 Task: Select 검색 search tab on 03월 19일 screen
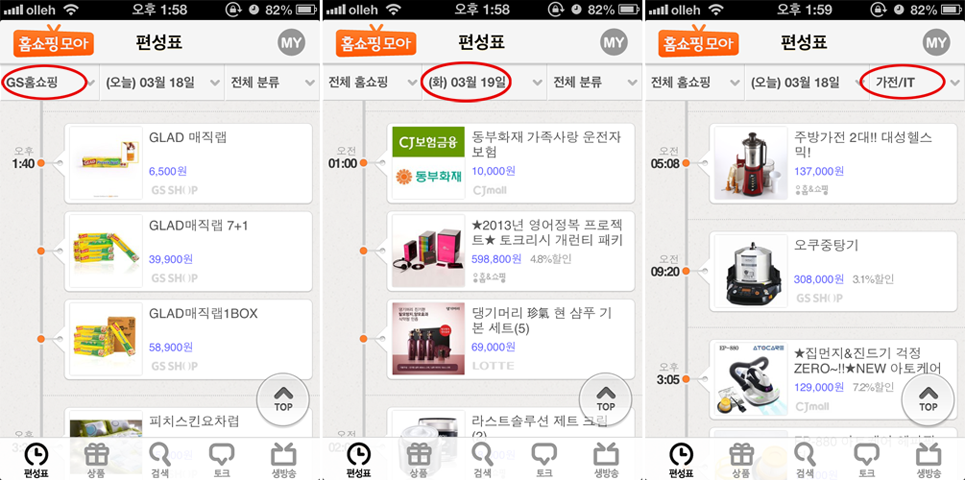pyautogui.click(x=482, y=460)
